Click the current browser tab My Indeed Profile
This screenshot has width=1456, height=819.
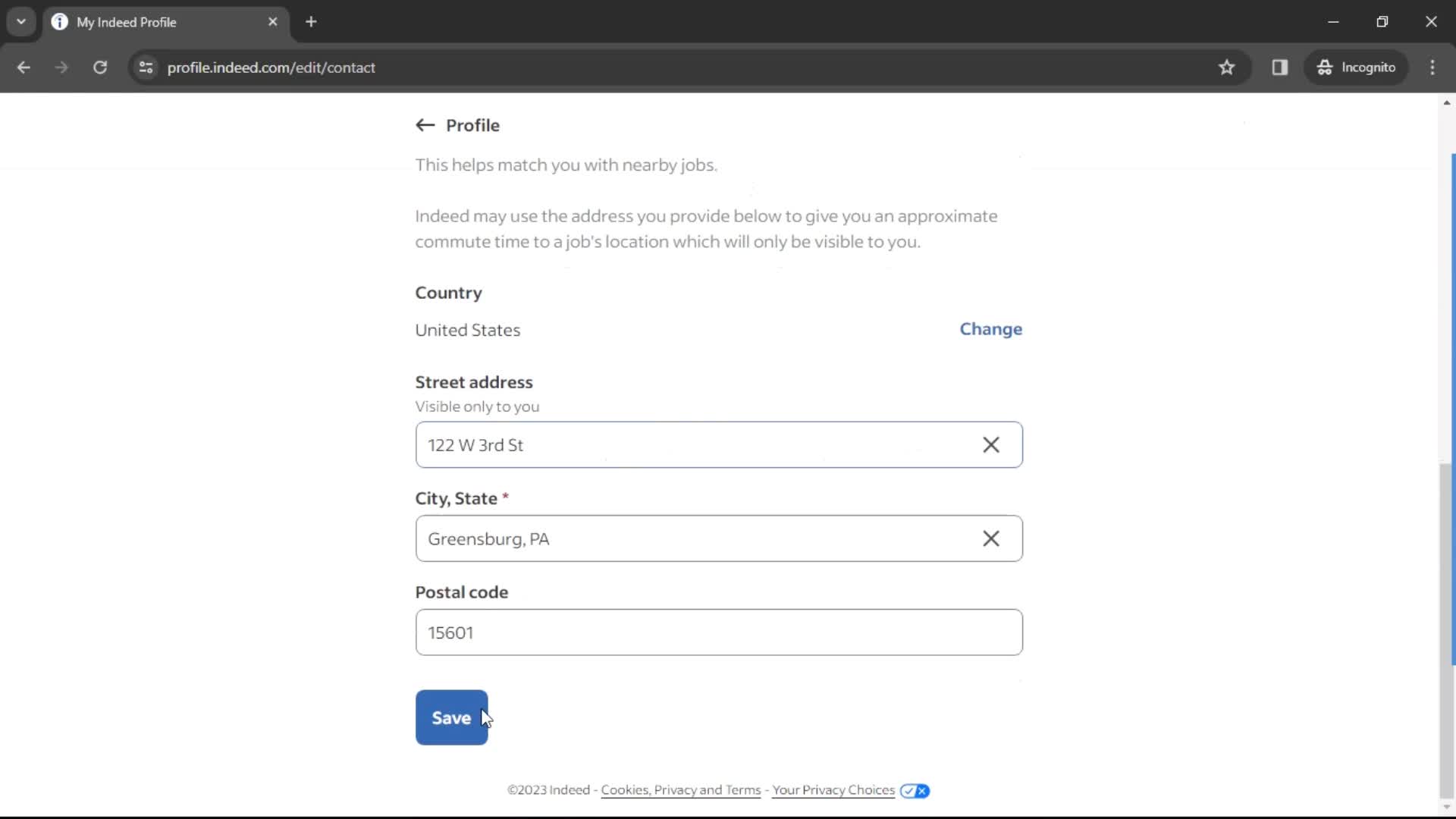point(165,22)
